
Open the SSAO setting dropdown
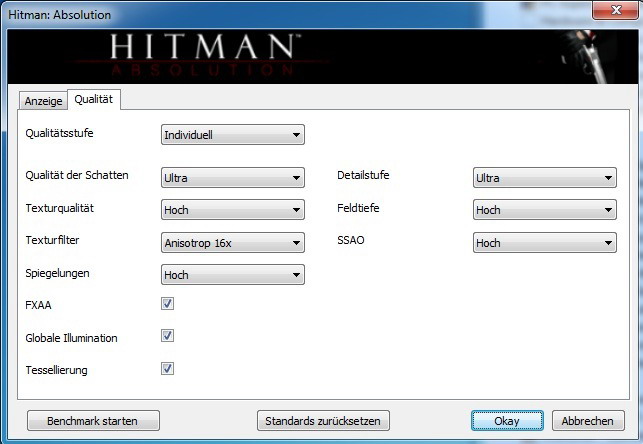click(x=545, y=243)
